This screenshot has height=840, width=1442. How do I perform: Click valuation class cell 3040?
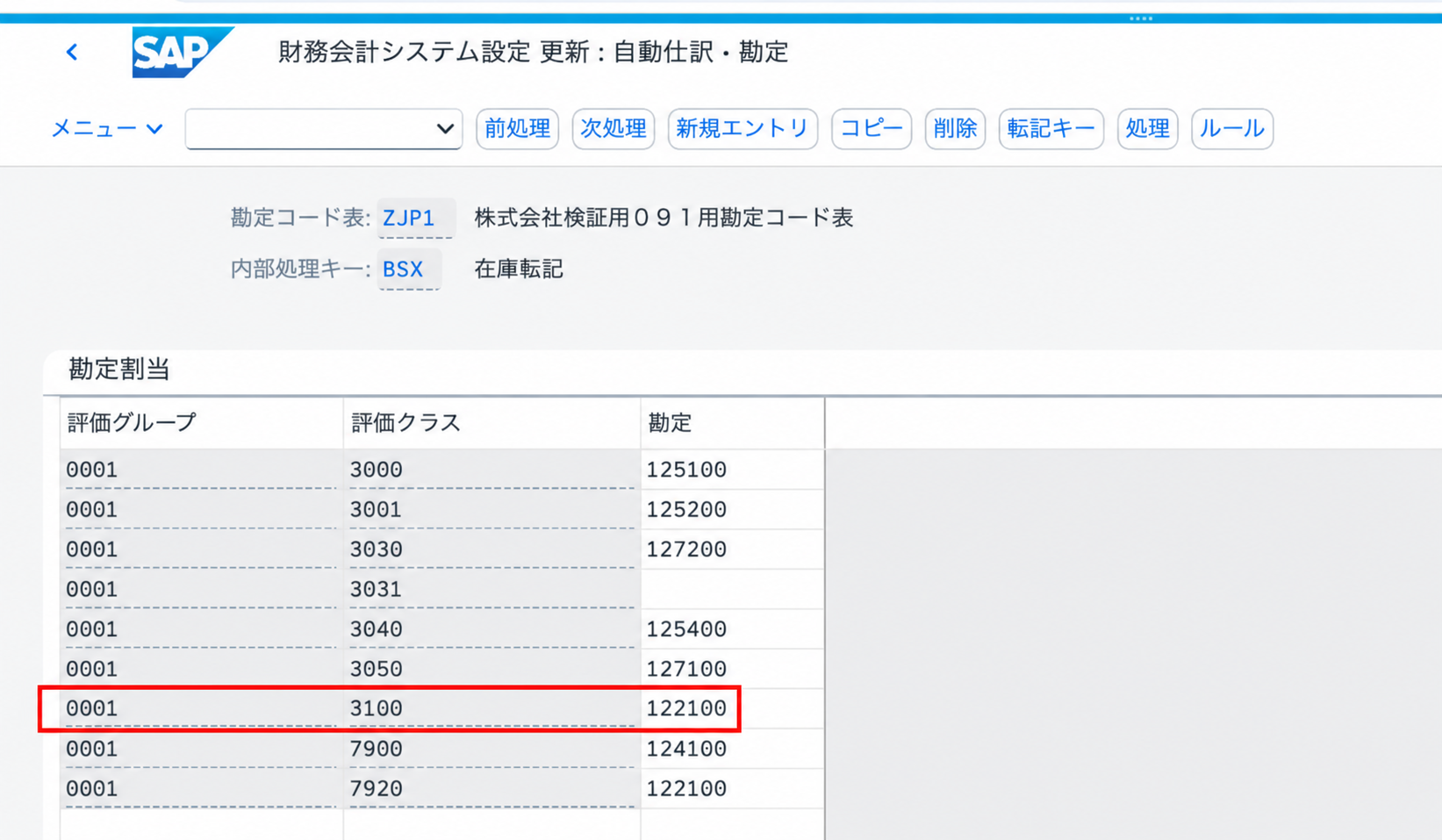491,629
